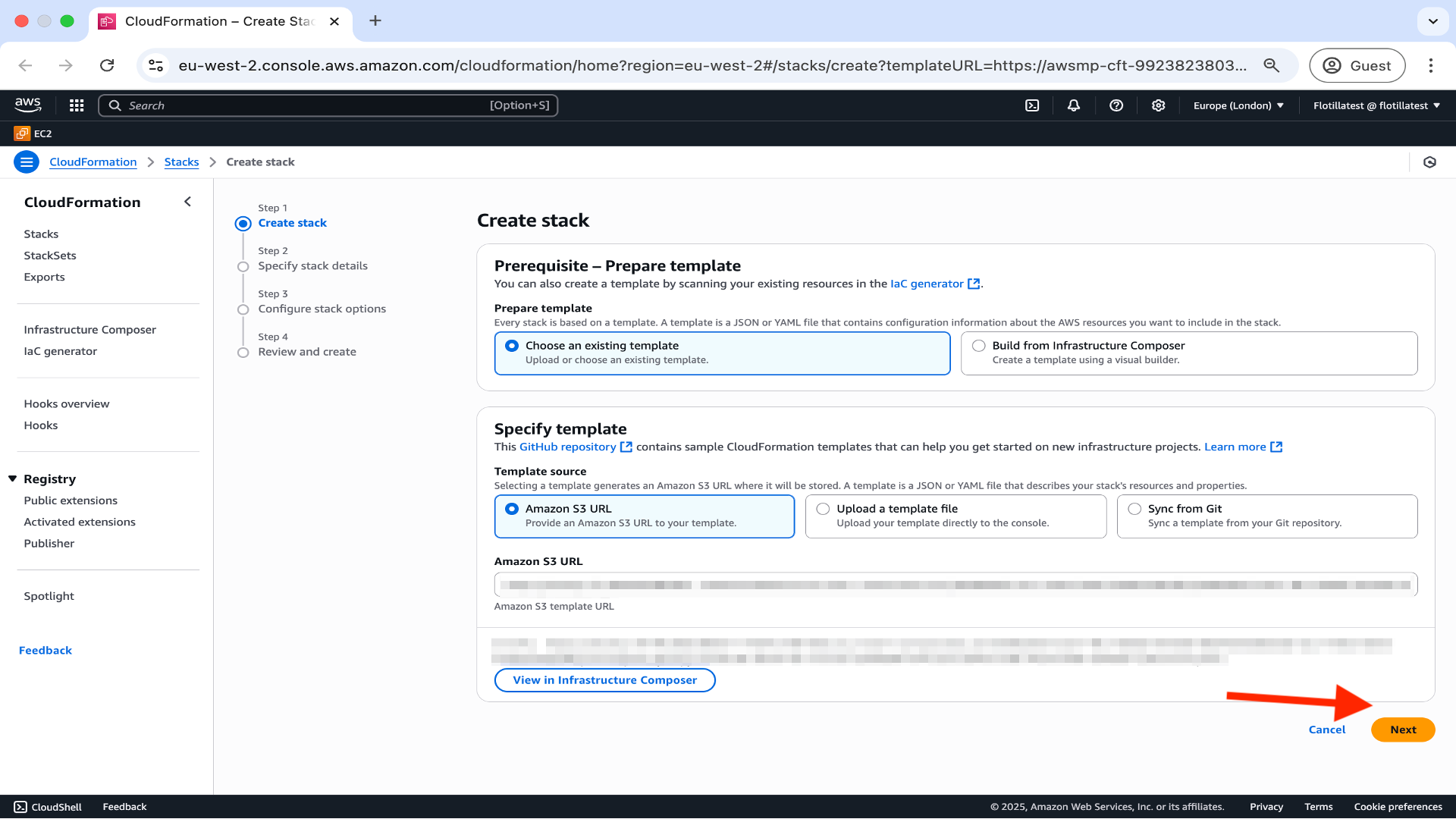The height and width of the screenshot is (819, 1456).
Task: Open the notifications bell
Action: 1074,105
